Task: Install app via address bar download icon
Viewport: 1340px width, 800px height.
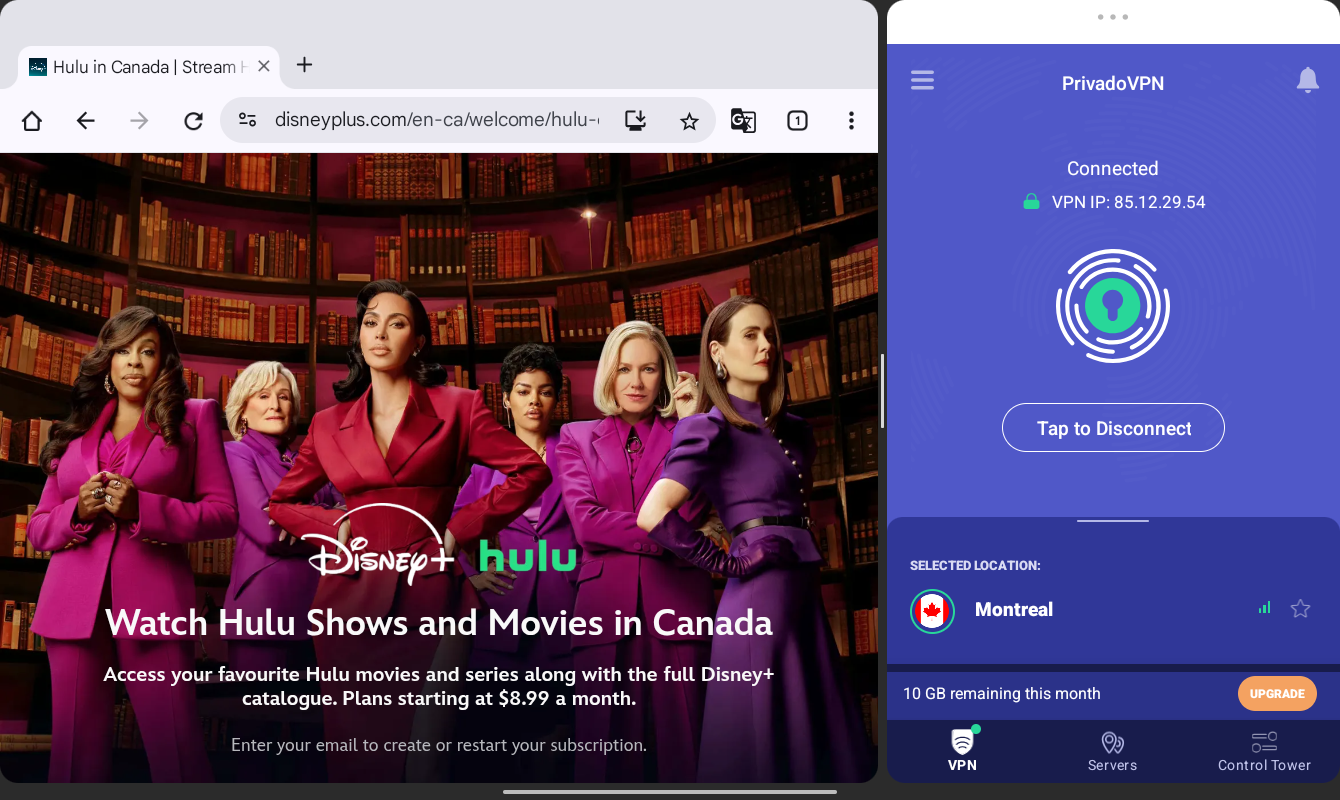Action: (x=635, y=120)
